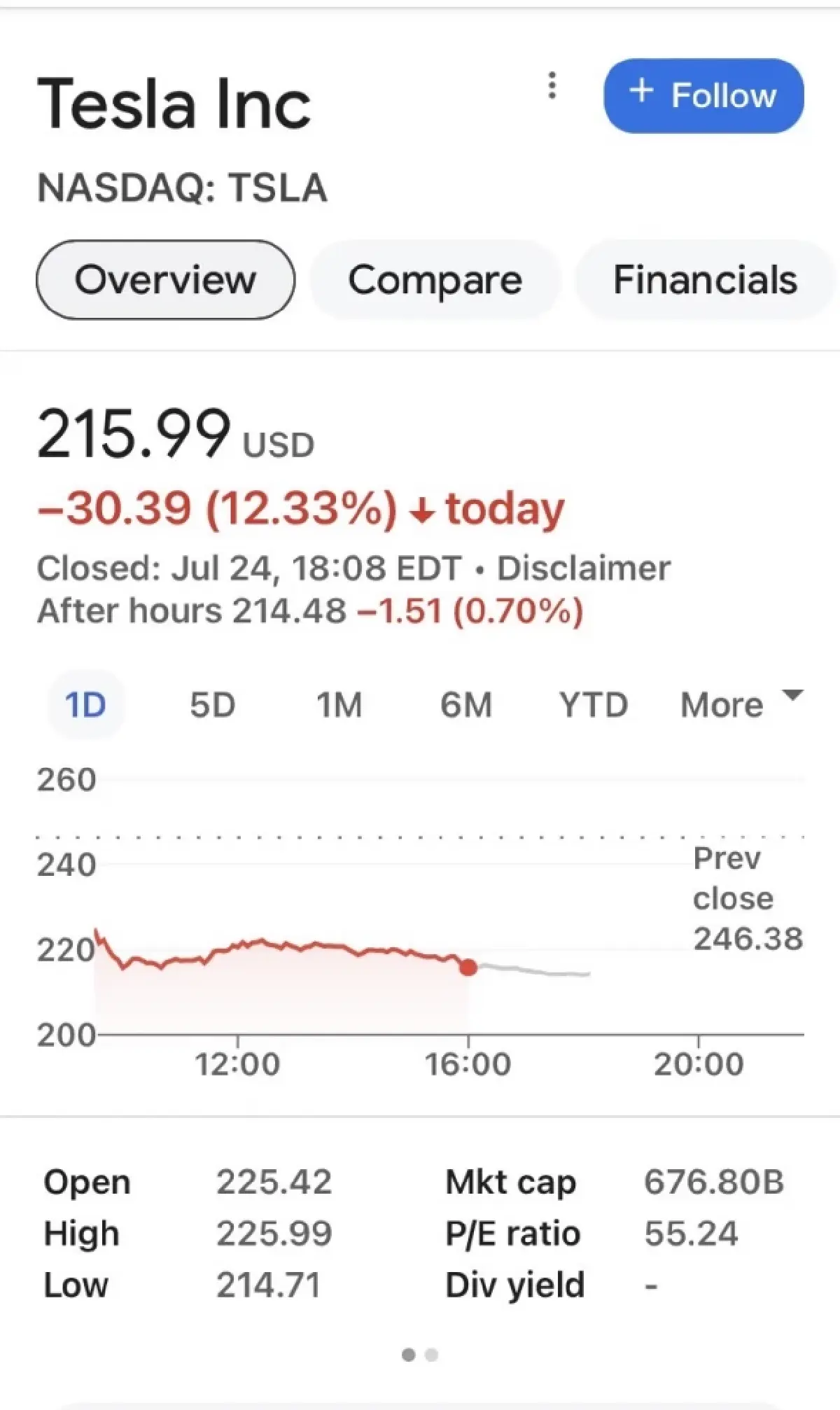
Task: Click the down arrow next to today
Action: click(x=421, y=512)
